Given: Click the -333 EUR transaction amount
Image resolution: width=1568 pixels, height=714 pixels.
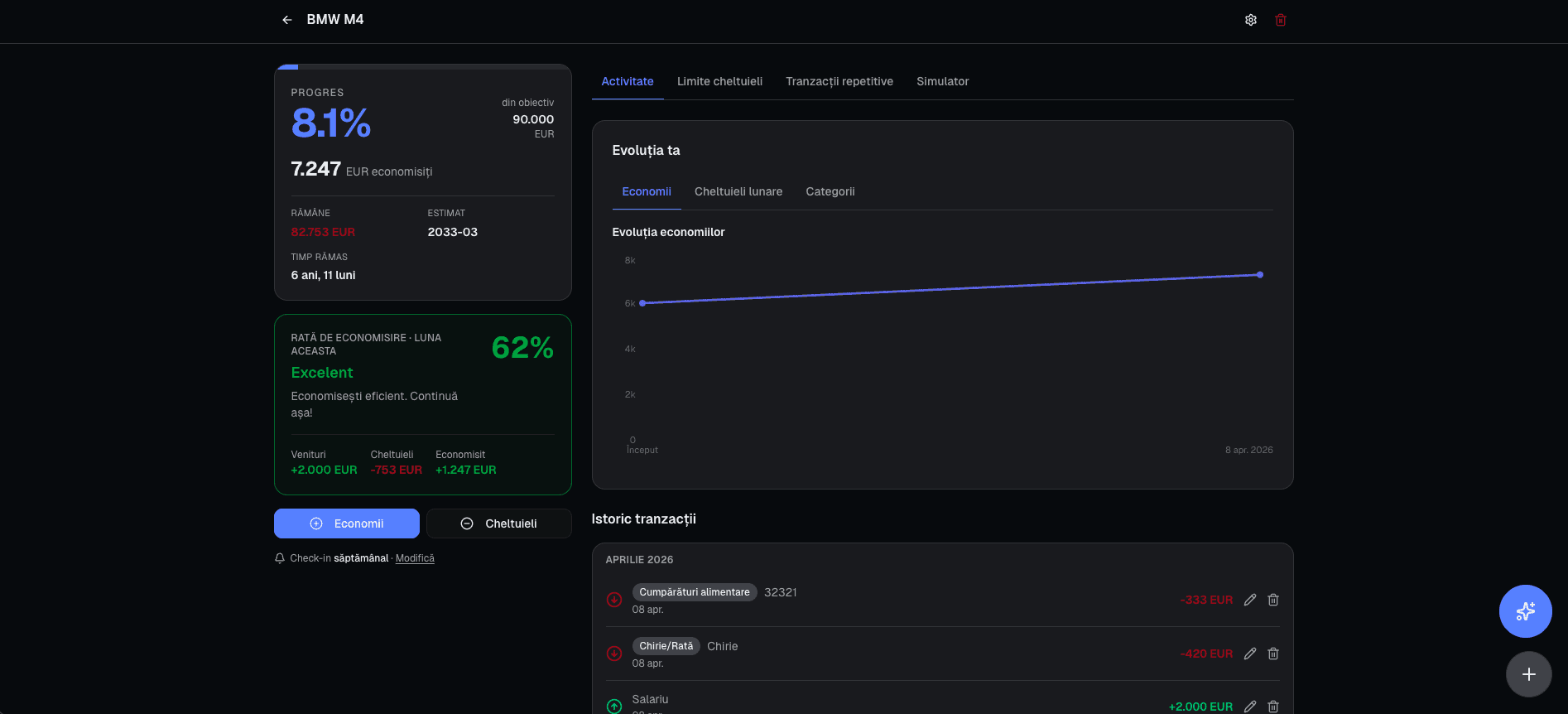Looking at the screenshot, I should coord(1206,600).
